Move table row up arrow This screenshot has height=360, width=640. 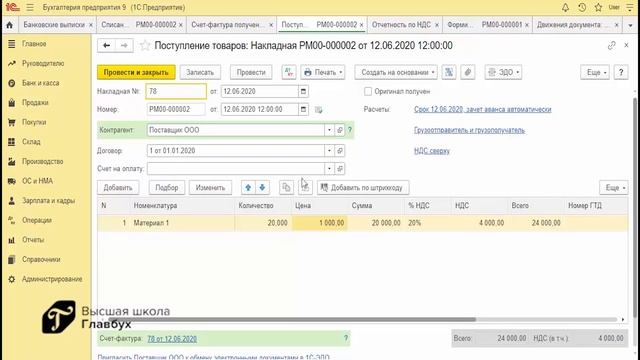point(248,188)
